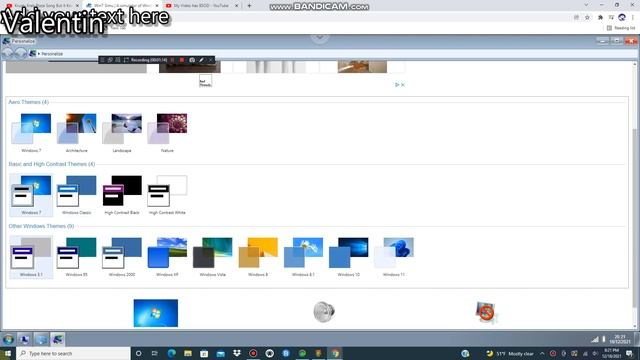
Task: Expand the round chevron above Personalize window
Action: tap(320, 37)
